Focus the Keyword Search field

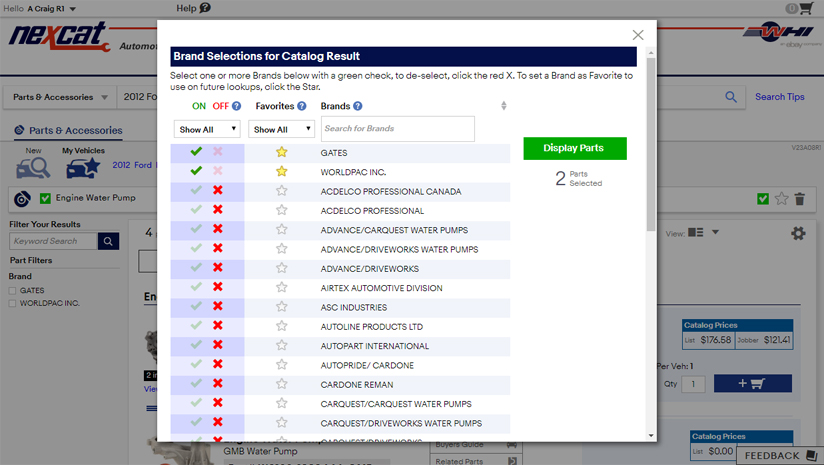tap(54, 241)
